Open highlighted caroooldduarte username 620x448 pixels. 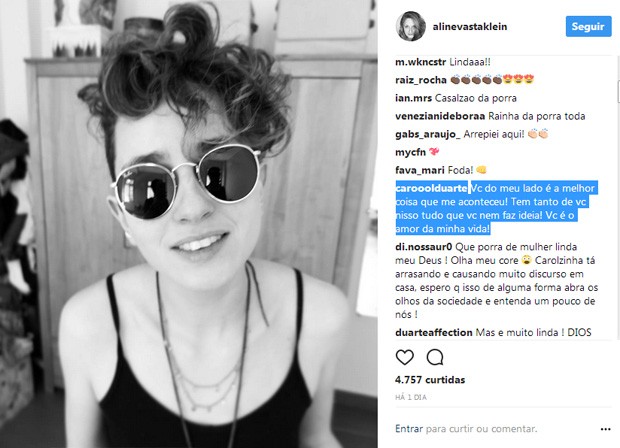432,188
